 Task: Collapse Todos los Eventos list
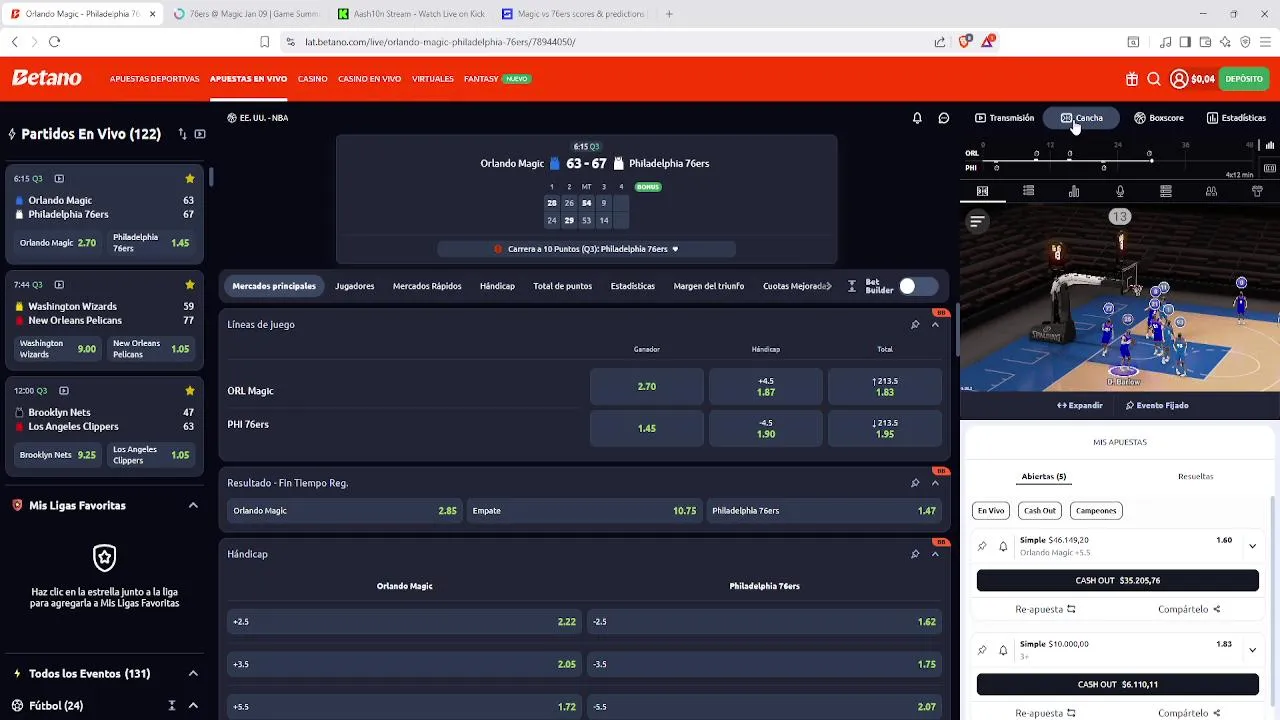[193, 674]
